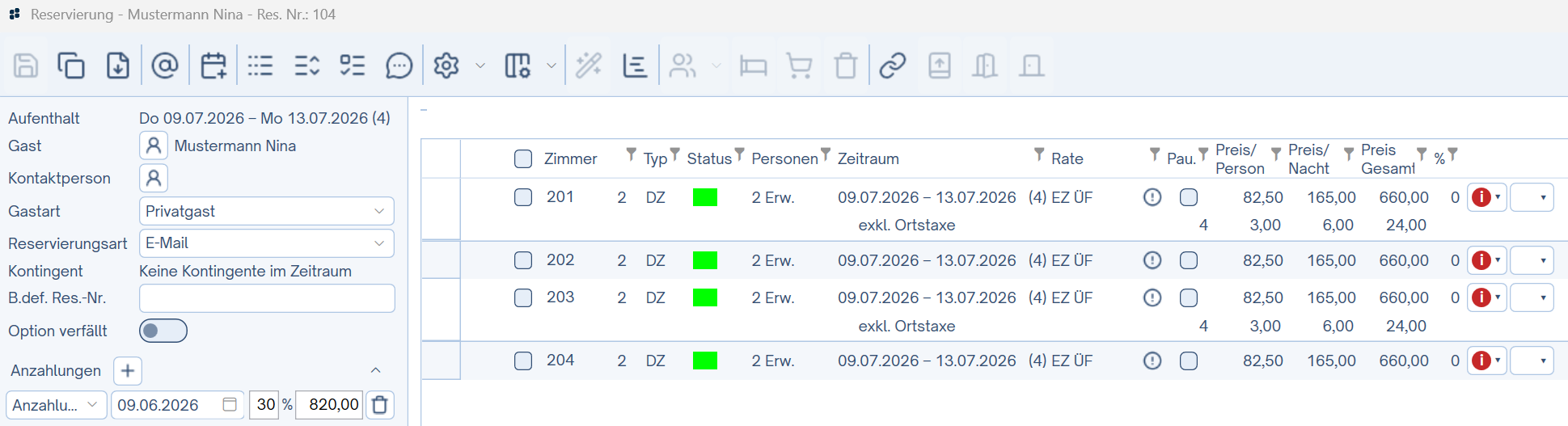Viewport: 1568px width, 426px height.
Task: Click the single door check-out icon
Action: point(1032,65)
